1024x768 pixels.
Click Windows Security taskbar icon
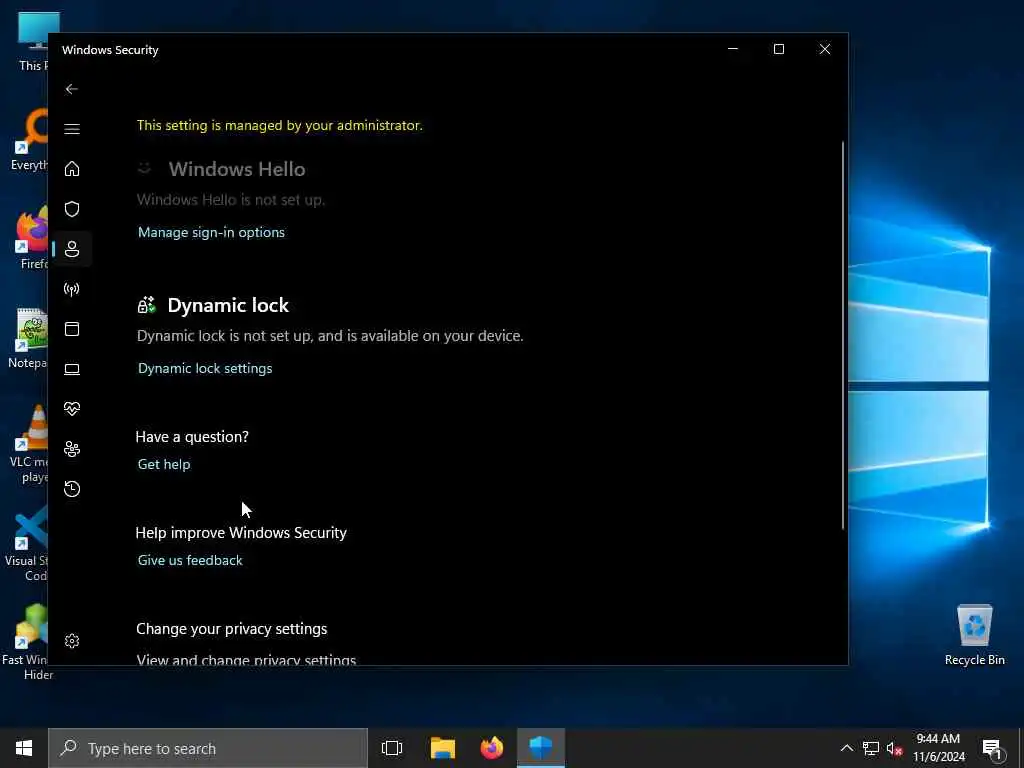541,748
